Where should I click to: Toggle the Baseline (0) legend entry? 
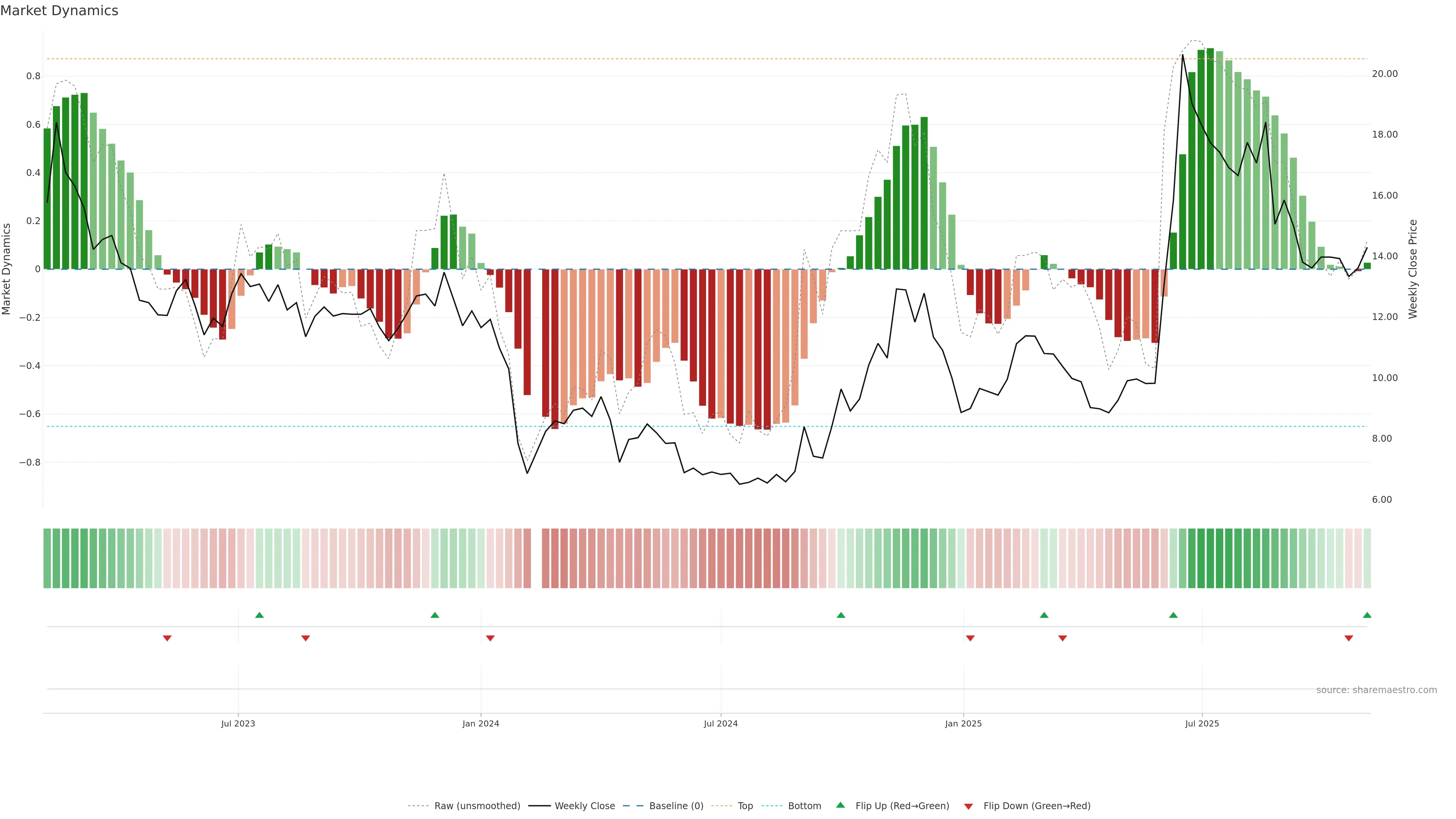676,806
